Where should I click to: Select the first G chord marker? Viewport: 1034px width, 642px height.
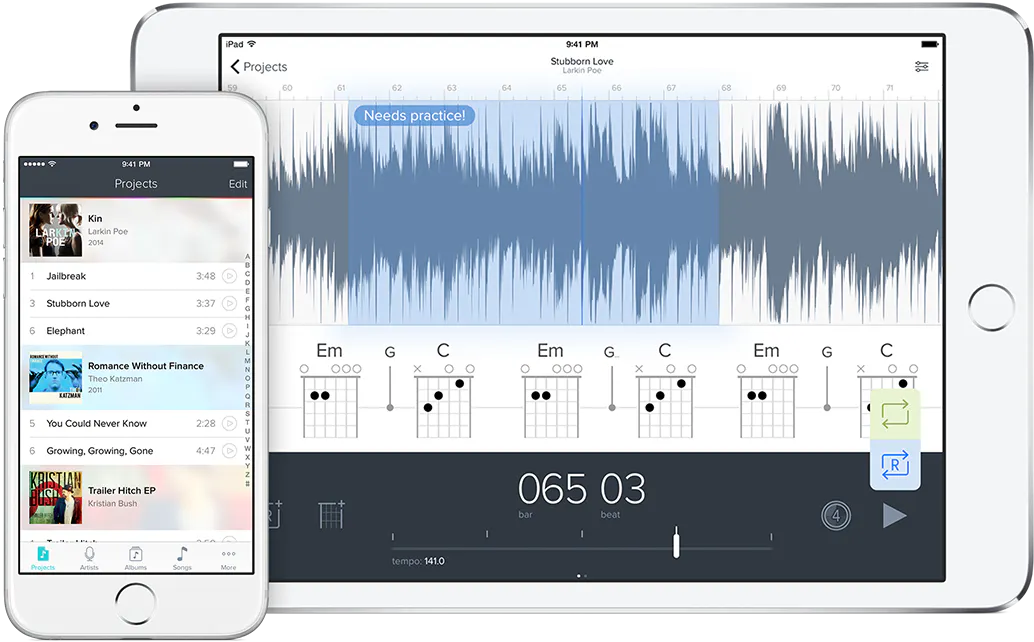coord(390,378)
